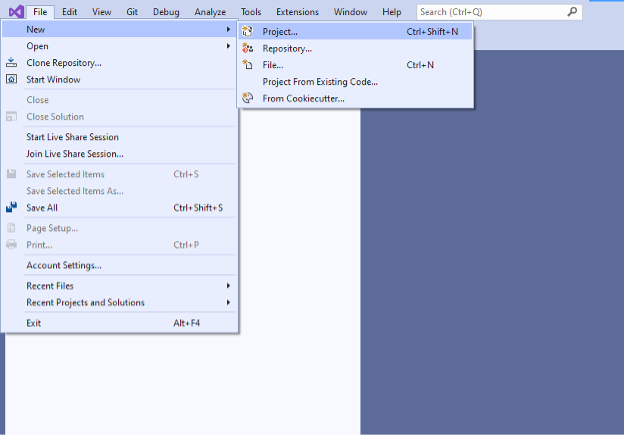Open the Tools menu
Image resolution: width=624 pixels, height=436 pixels.
point(251,12)
